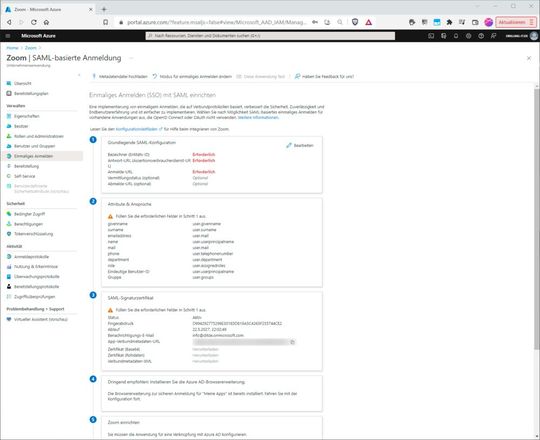Open the browser extensions puzzle icon
Screen dimensions: 540x440
[x=449, y=22]
